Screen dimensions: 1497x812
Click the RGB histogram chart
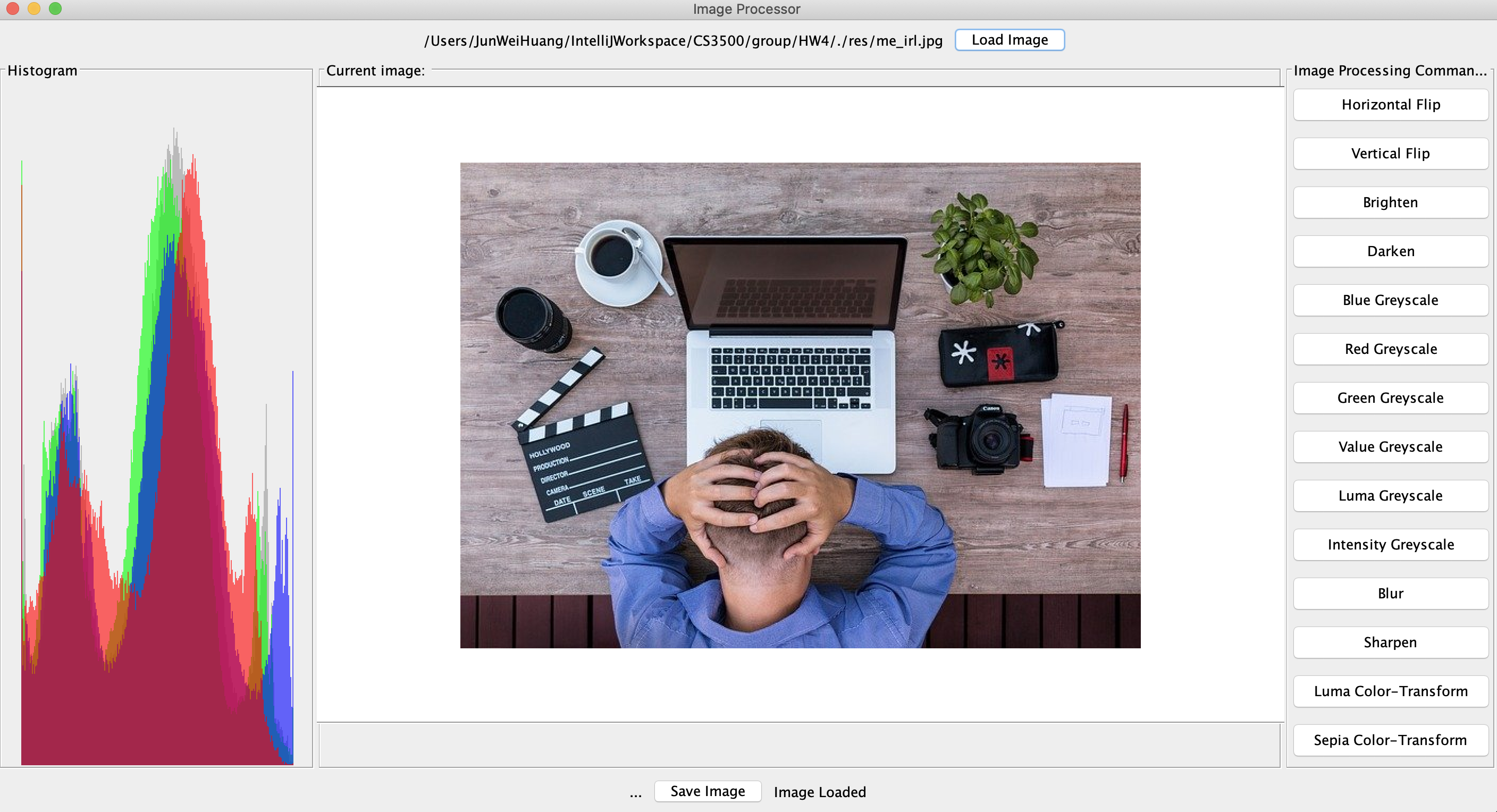point(157,442)
